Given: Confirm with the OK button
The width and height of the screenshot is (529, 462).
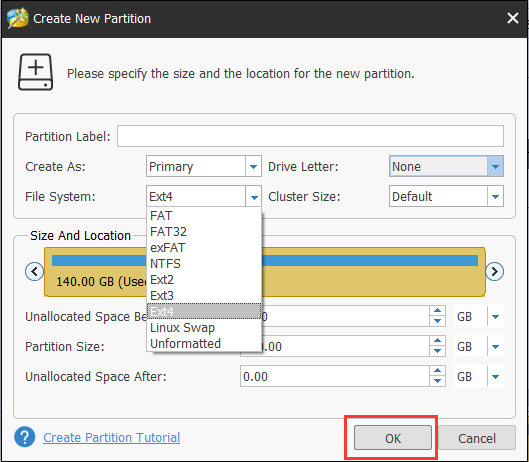Looking at the screenshot, I should (393, 438).
